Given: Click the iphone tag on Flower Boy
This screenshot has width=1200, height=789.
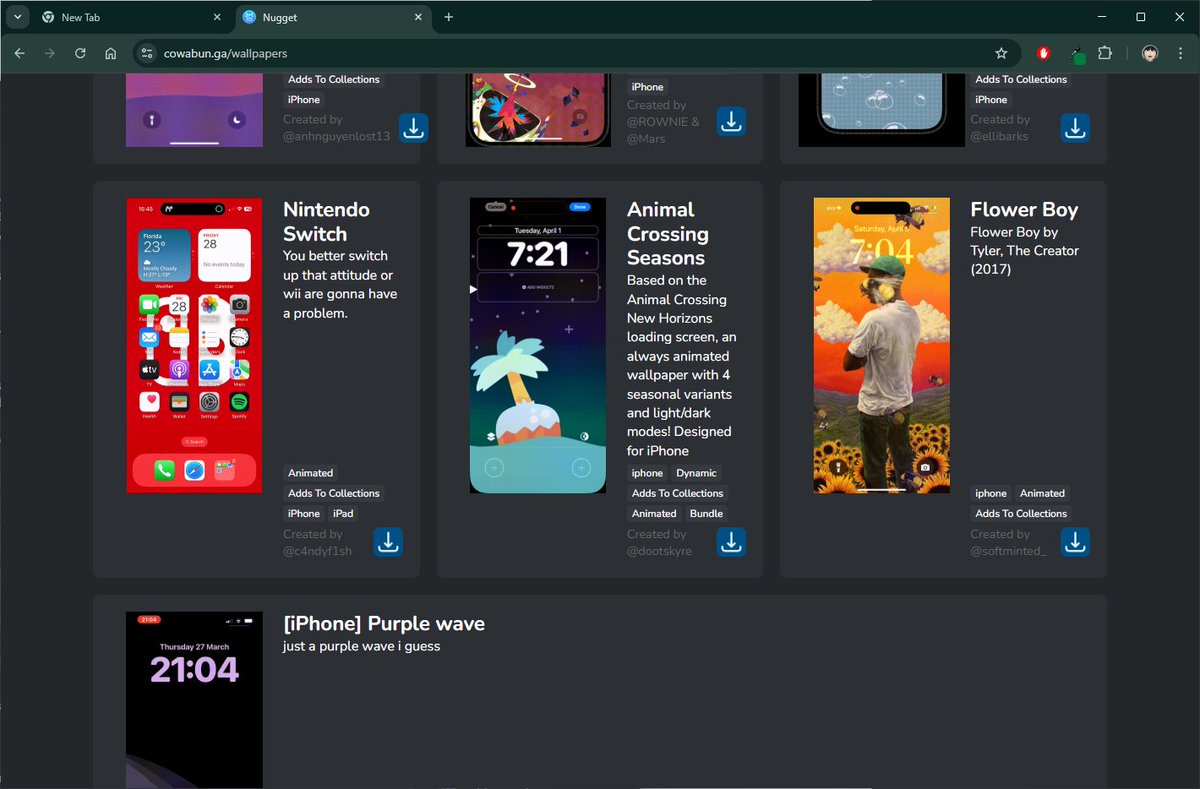Looking at the screenshot, I should pyautogui.click(x=991, y=493).
